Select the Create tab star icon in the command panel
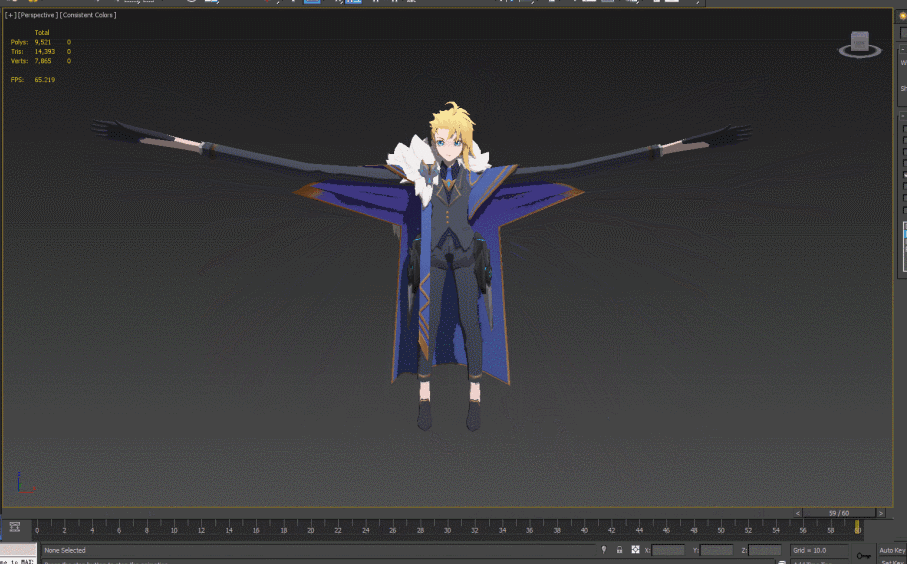 coord(902,15)
